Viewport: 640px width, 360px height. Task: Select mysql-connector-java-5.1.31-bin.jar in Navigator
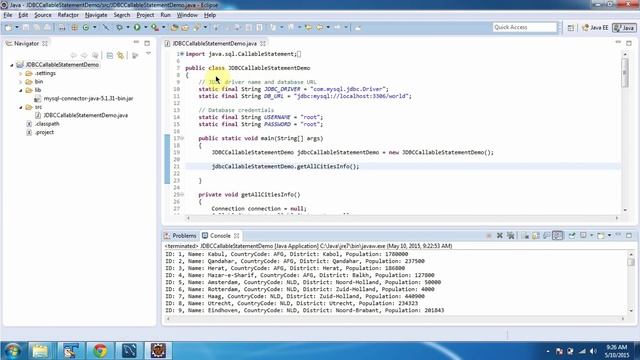[88, 99]
